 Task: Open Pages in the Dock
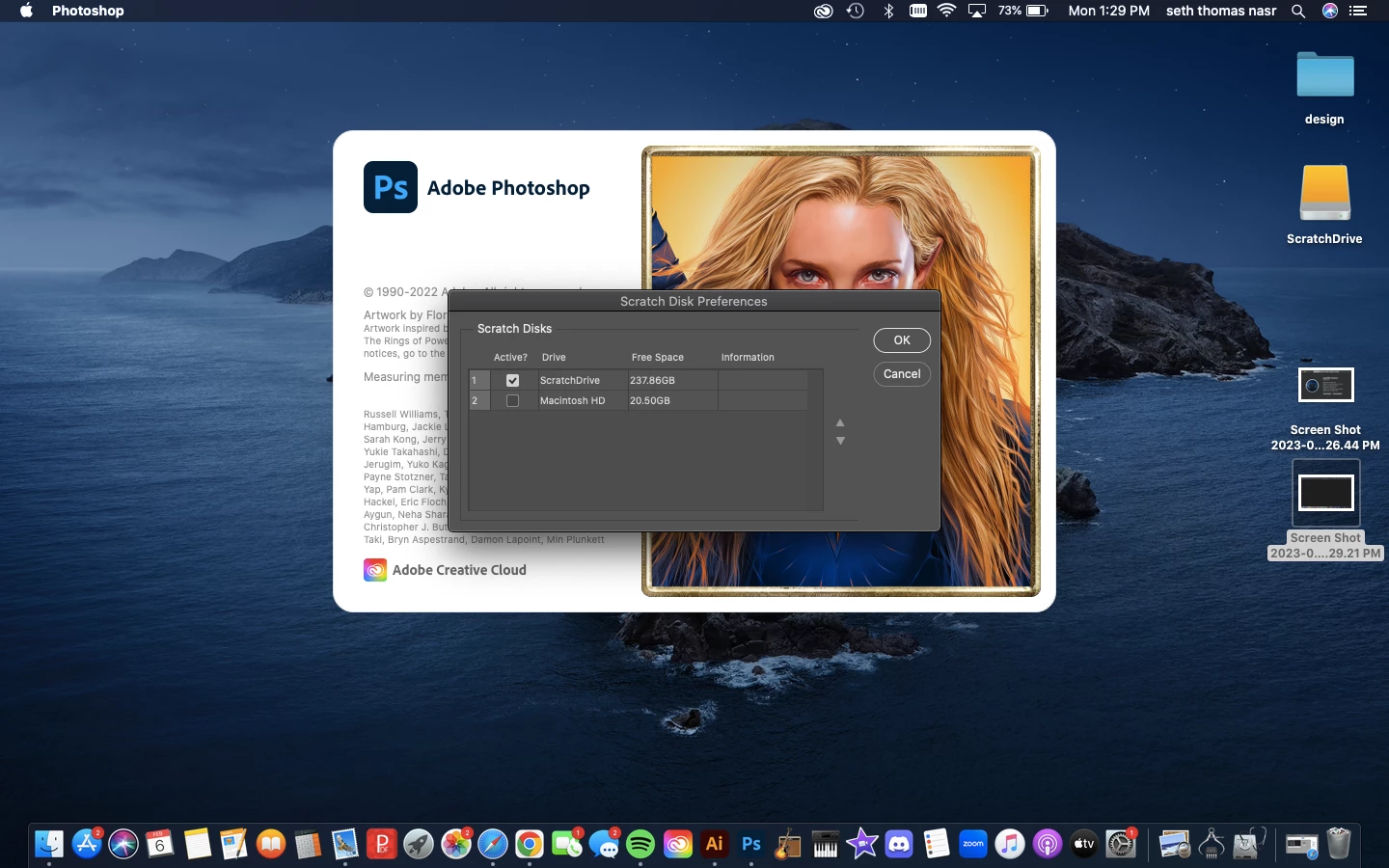click(234, 845)
